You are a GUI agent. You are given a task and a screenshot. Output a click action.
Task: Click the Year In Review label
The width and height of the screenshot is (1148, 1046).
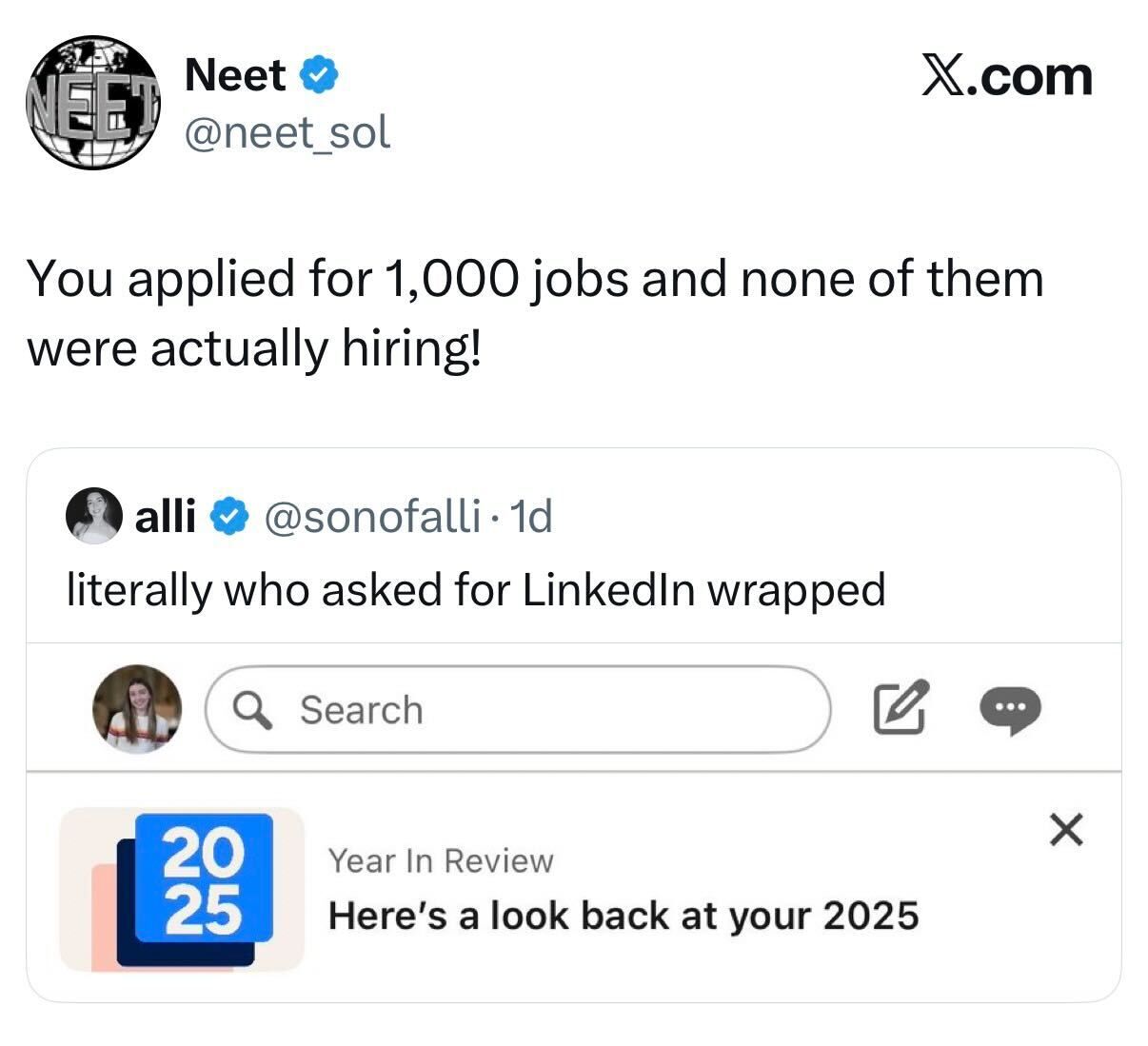click(x=440, y=860)
